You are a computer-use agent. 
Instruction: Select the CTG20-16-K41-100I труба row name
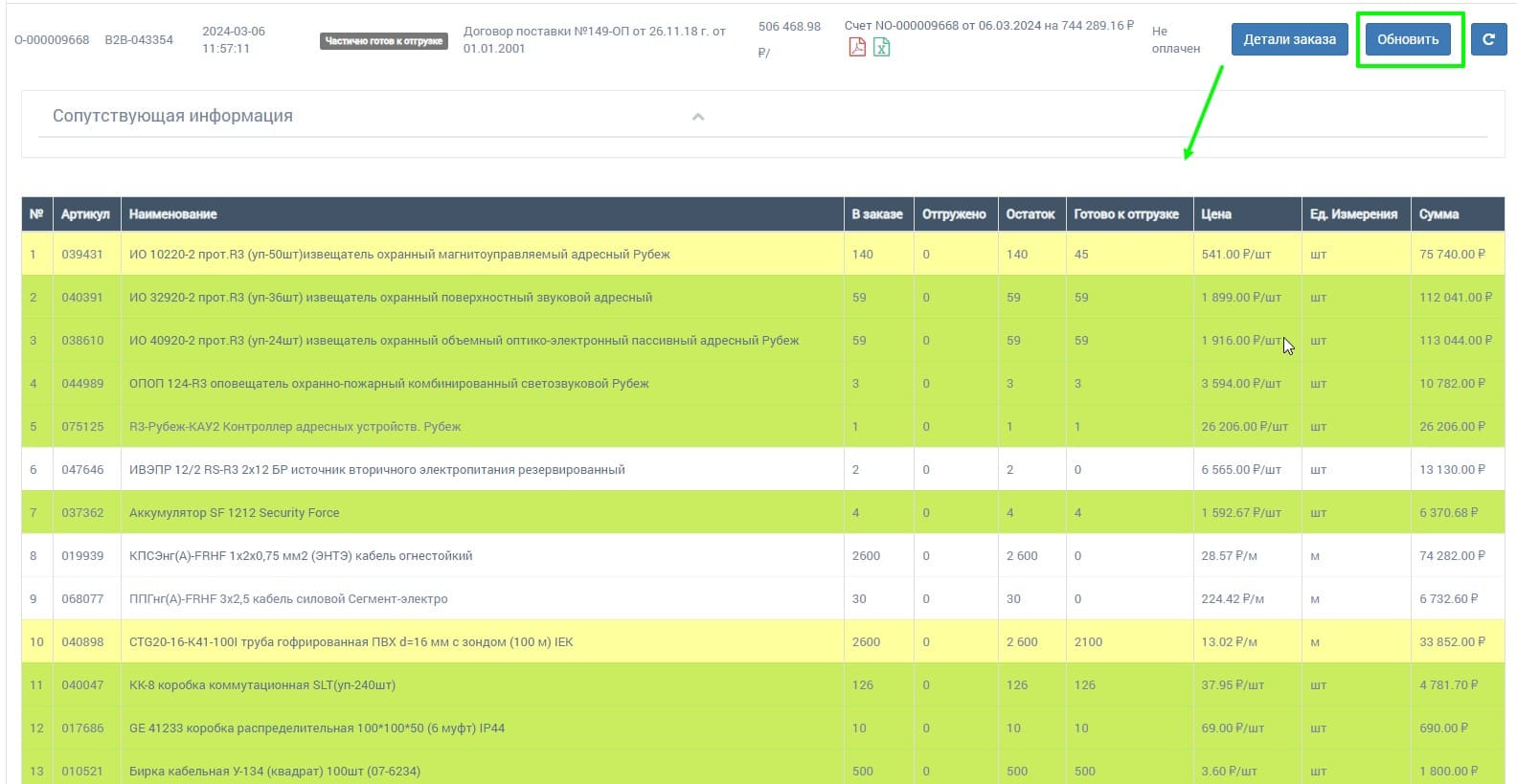(x=351, y=642)
